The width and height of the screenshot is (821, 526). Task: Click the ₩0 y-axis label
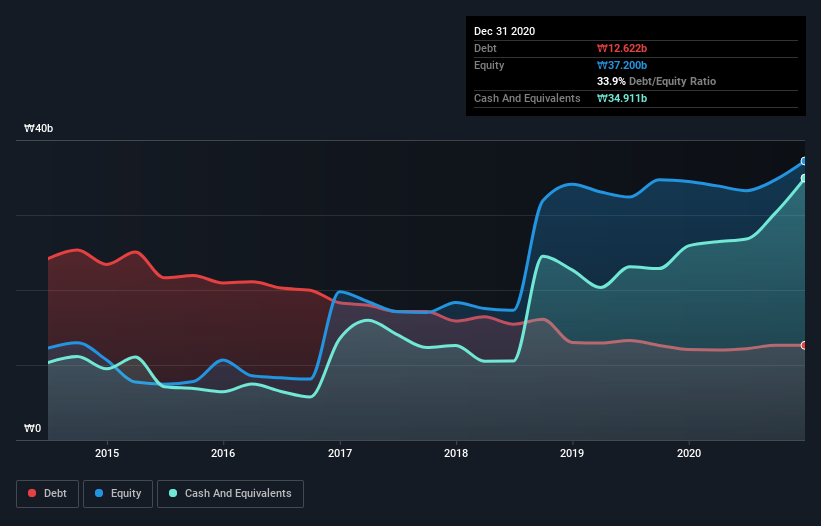[x=32, y=428]
